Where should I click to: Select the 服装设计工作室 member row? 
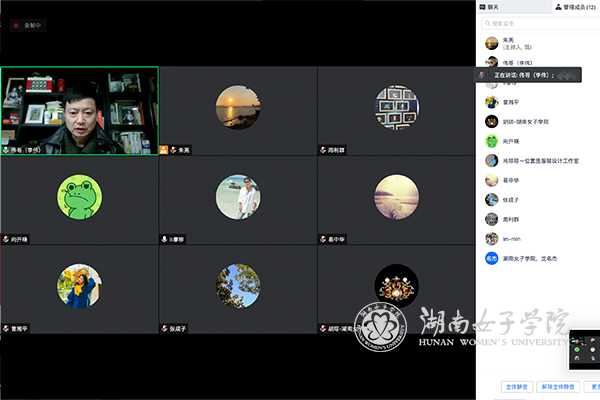pyautogui.click(x=538, y=161)
